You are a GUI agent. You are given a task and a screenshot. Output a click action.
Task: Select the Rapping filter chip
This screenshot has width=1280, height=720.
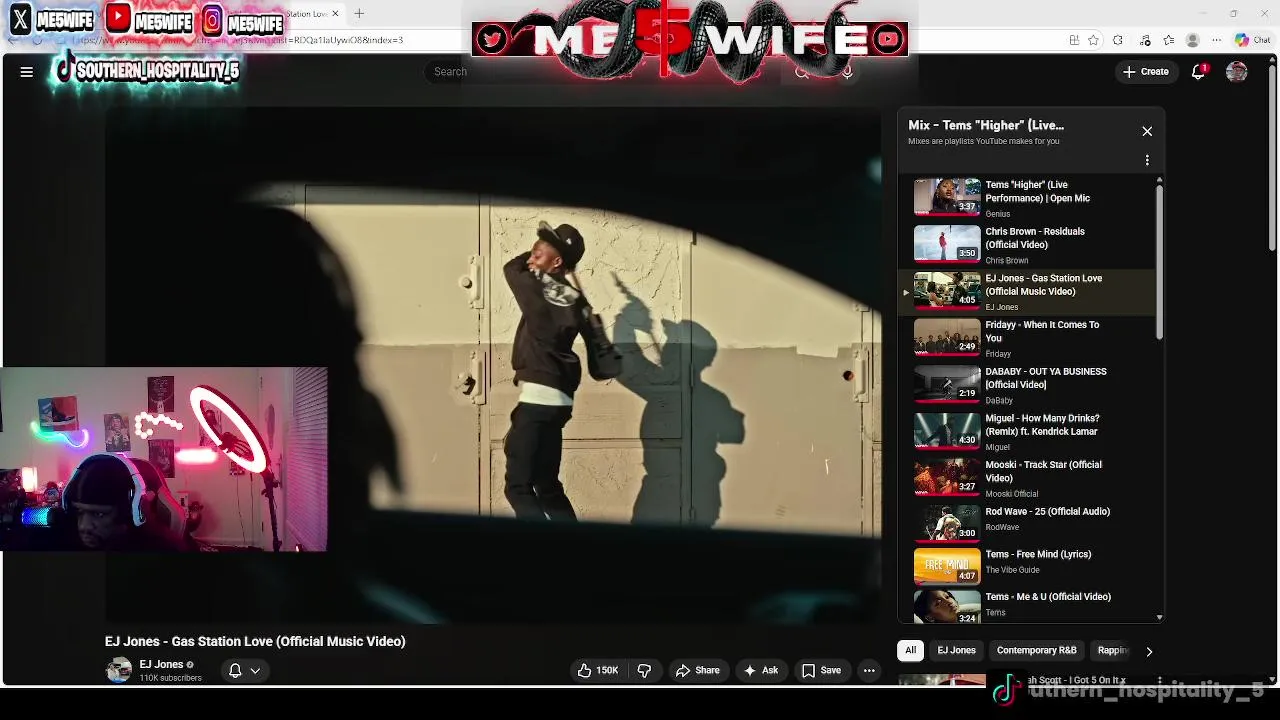tap(1114, 650)
